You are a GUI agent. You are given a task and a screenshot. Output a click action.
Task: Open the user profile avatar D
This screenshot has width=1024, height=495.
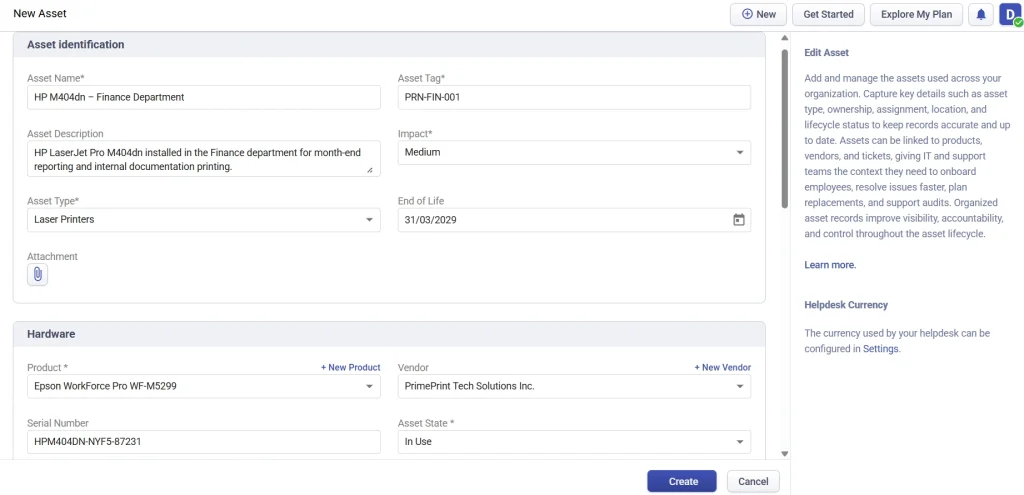[1010, 14]
